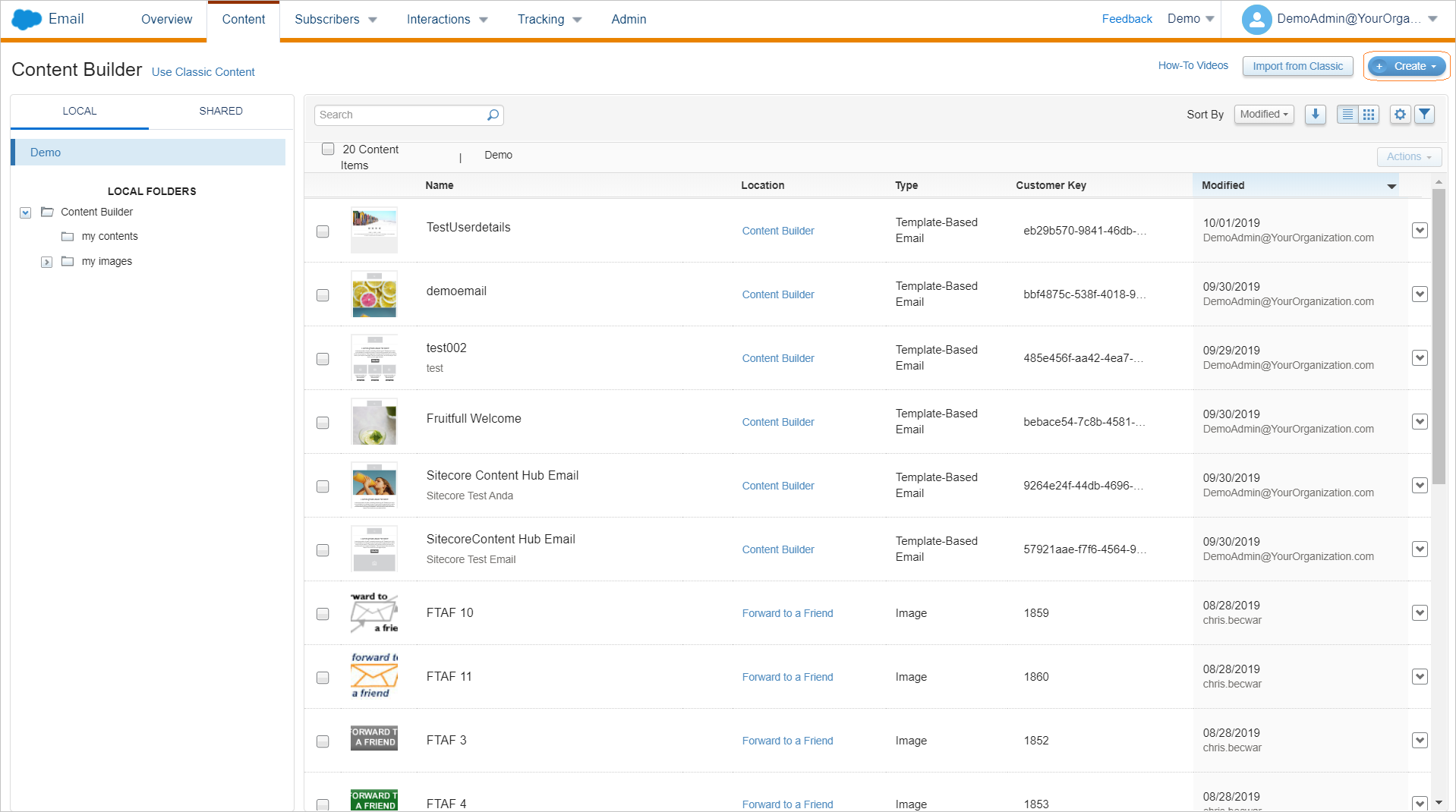Select all 20 content items checkbox
The image size is (1456, 812).
[328, 149]
